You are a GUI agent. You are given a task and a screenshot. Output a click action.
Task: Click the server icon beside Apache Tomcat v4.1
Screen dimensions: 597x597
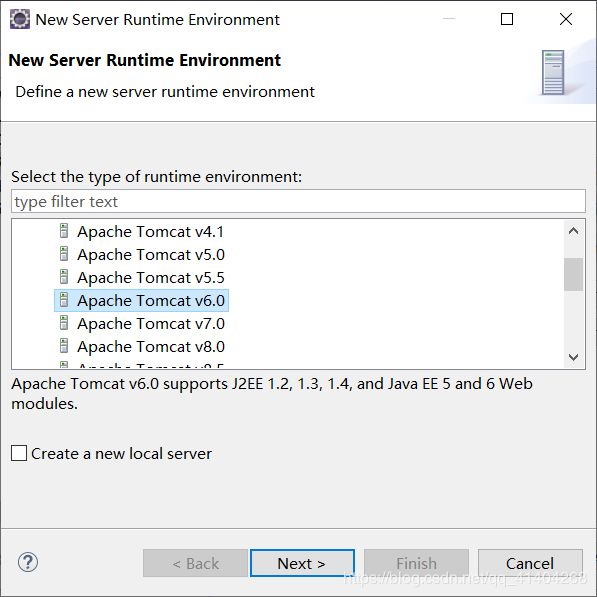[x=64, y=231]
